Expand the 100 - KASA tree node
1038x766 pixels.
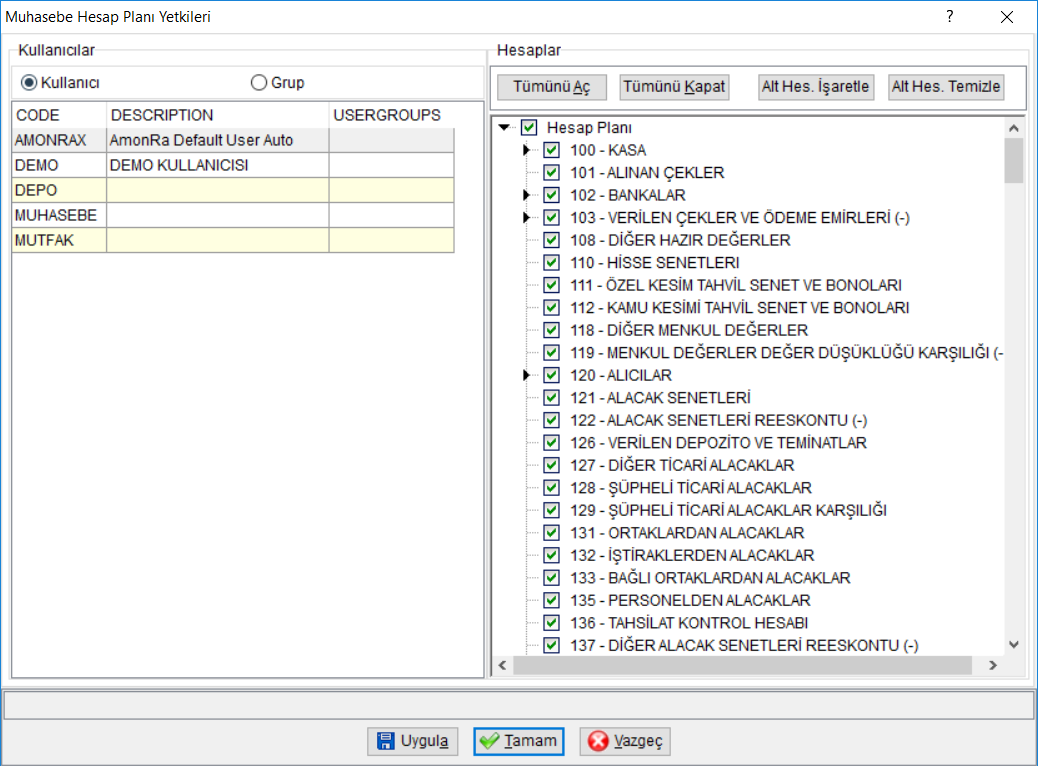point(526,150)
